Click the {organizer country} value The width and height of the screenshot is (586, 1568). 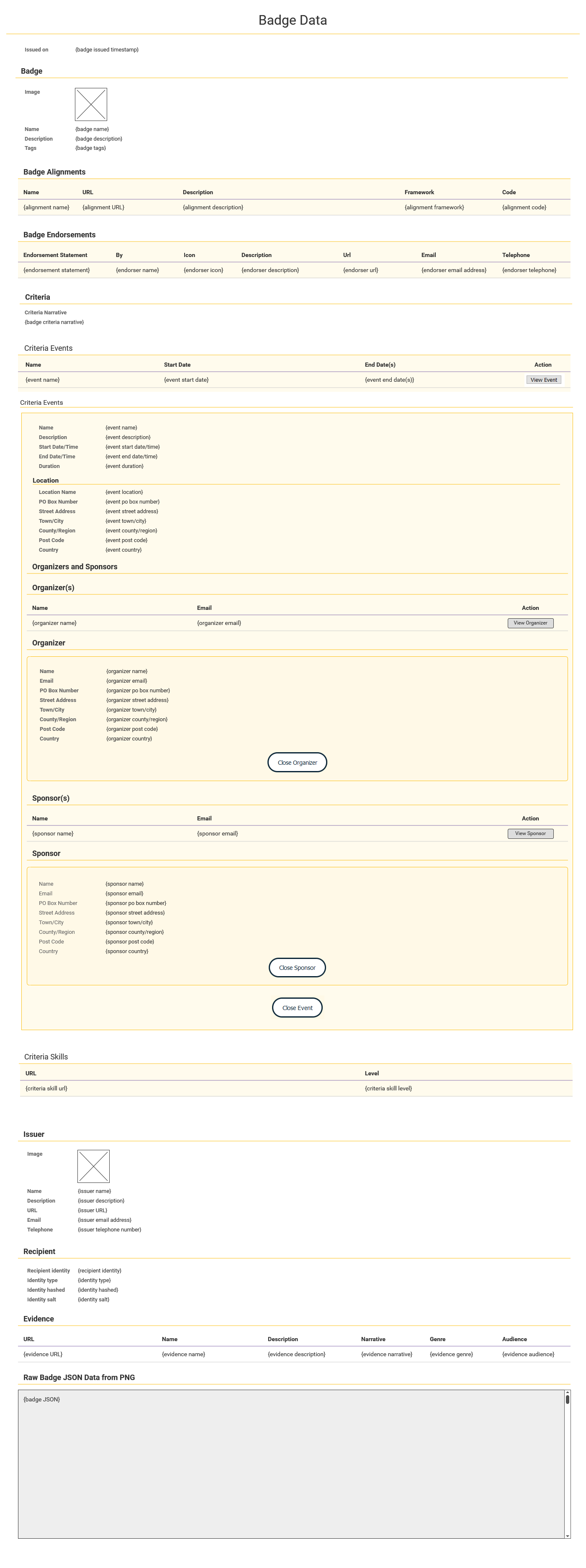tap(129, 739)
